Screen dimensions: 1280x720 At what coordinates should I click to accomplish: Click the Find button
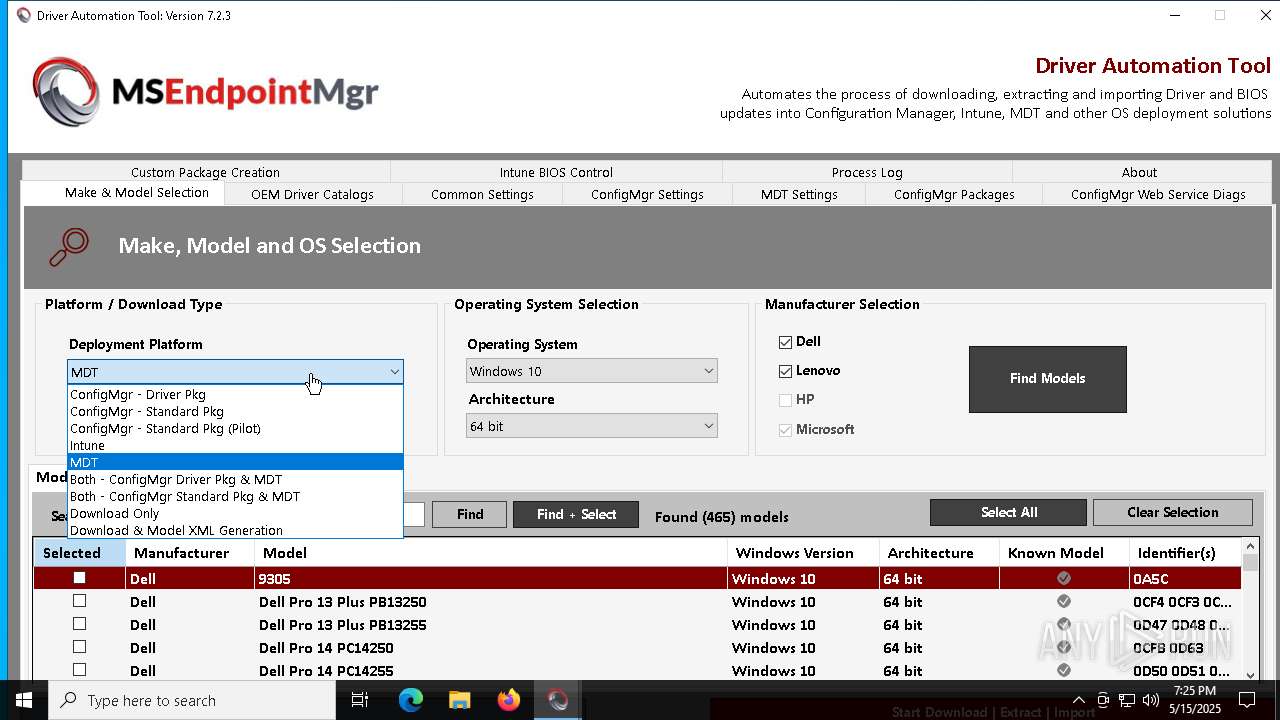tap(470, 514)
